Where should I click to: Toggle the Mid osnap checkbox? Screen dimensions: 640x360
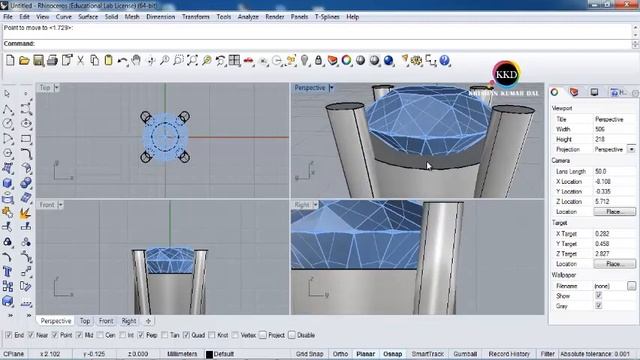79,335
